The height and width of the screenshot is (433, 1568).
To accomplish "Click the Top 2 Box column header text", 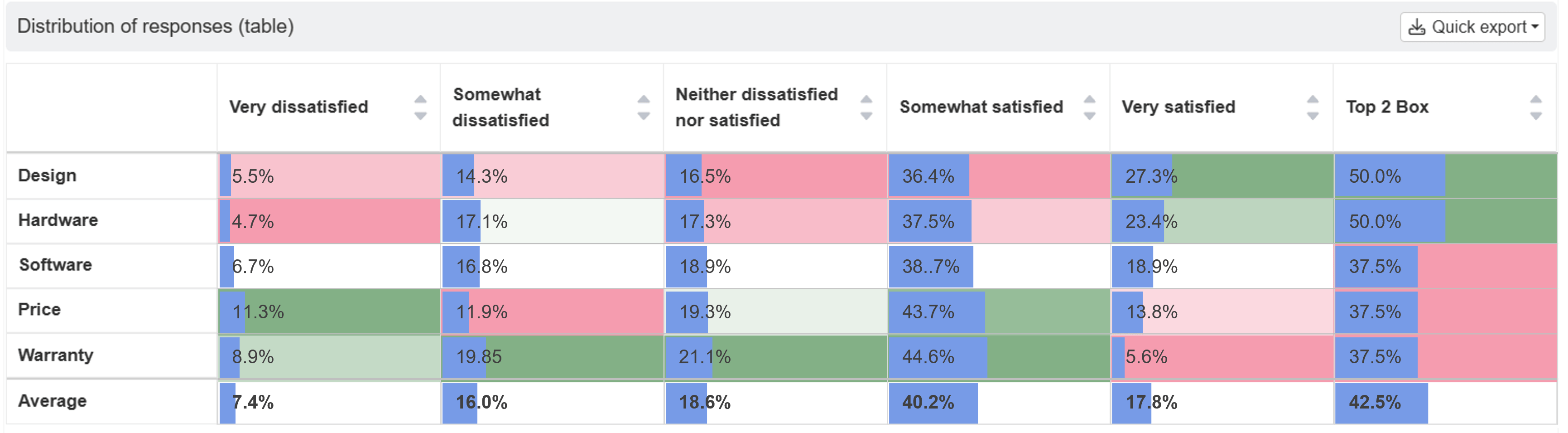I will pyautogui.click(x=1387, y=107).
